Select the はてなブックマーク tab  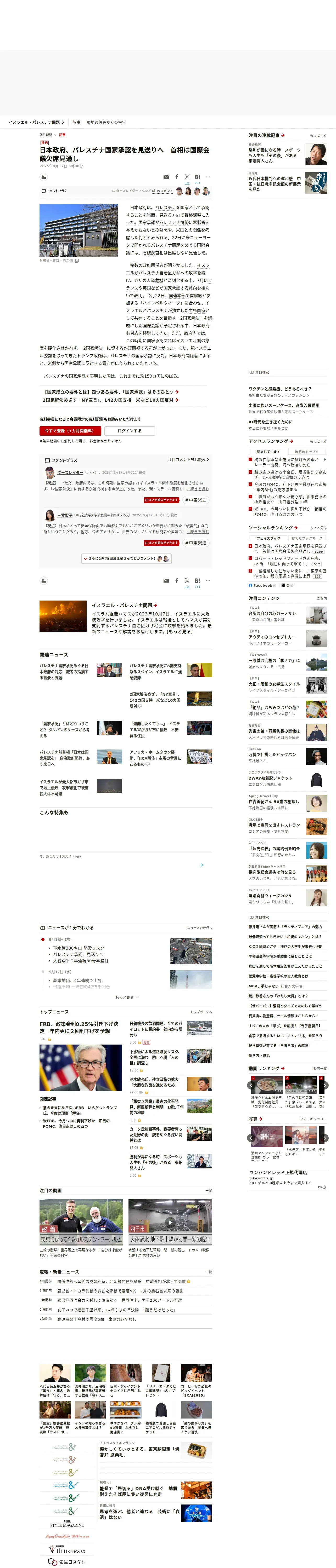point(307,538)
